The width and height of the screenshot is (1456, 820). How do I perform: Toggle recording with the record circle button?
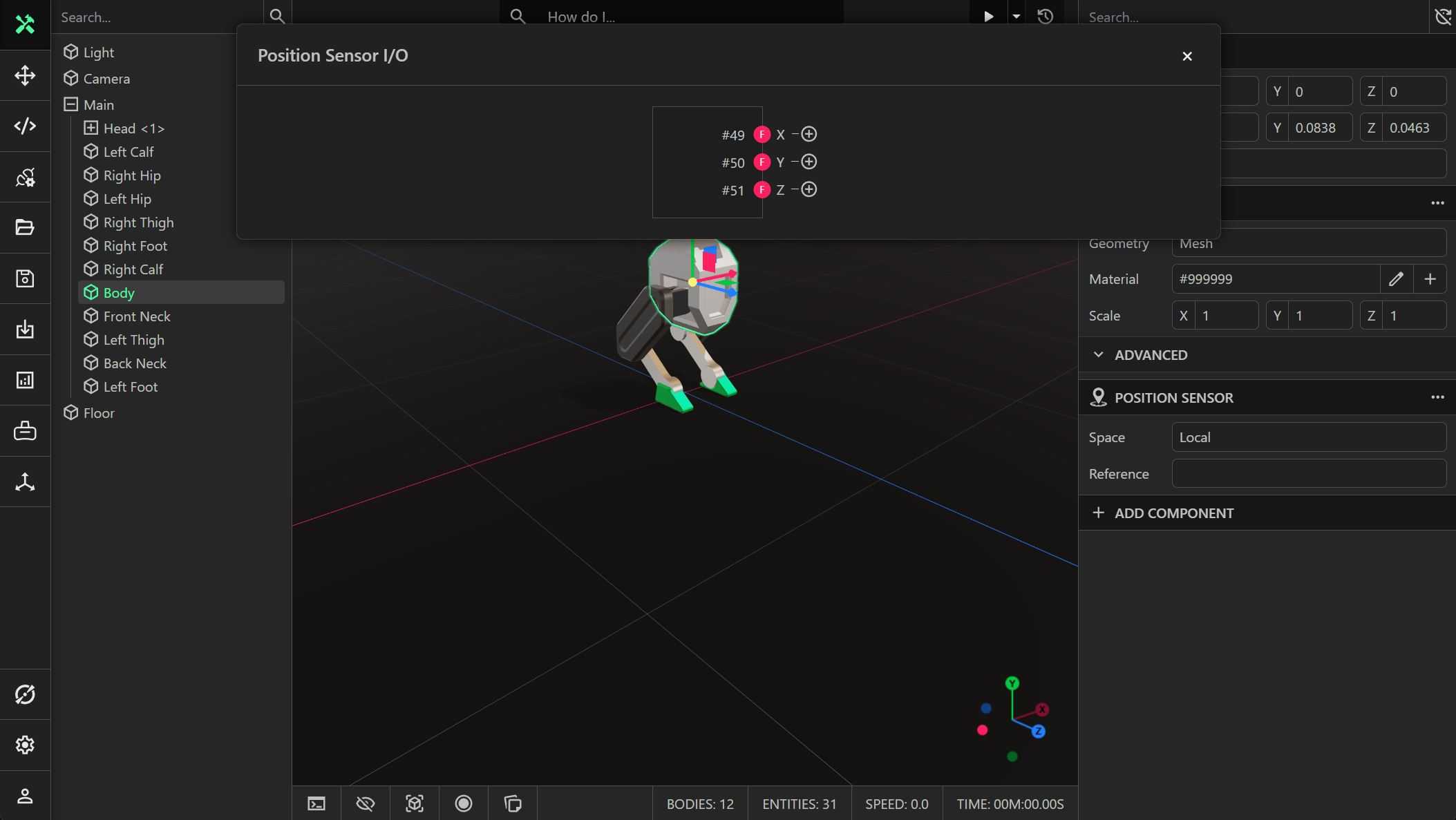click(x=463, y=803)
